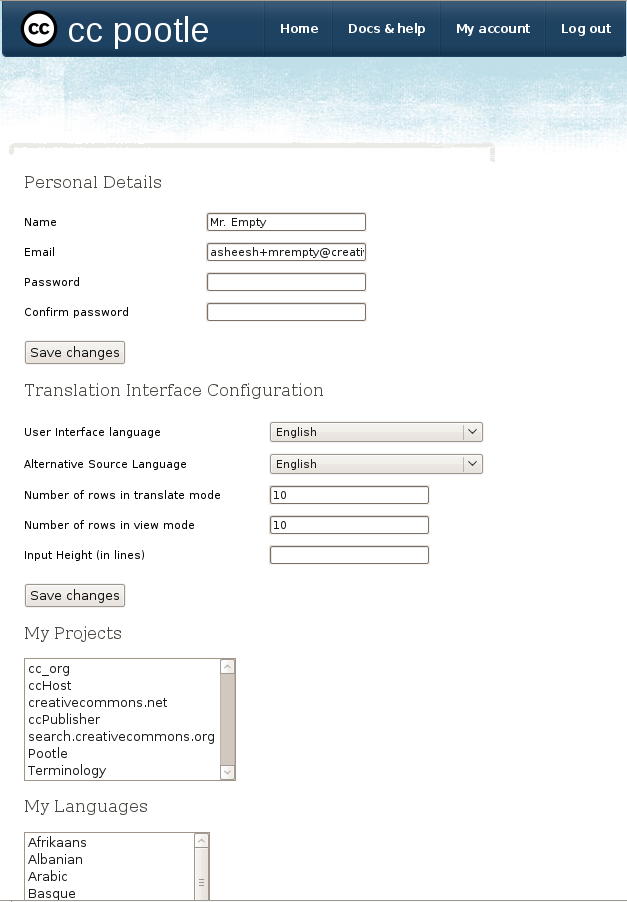Select Terminology in My Projects list
This screenshot has width=627, height=902.
(67, 771)
